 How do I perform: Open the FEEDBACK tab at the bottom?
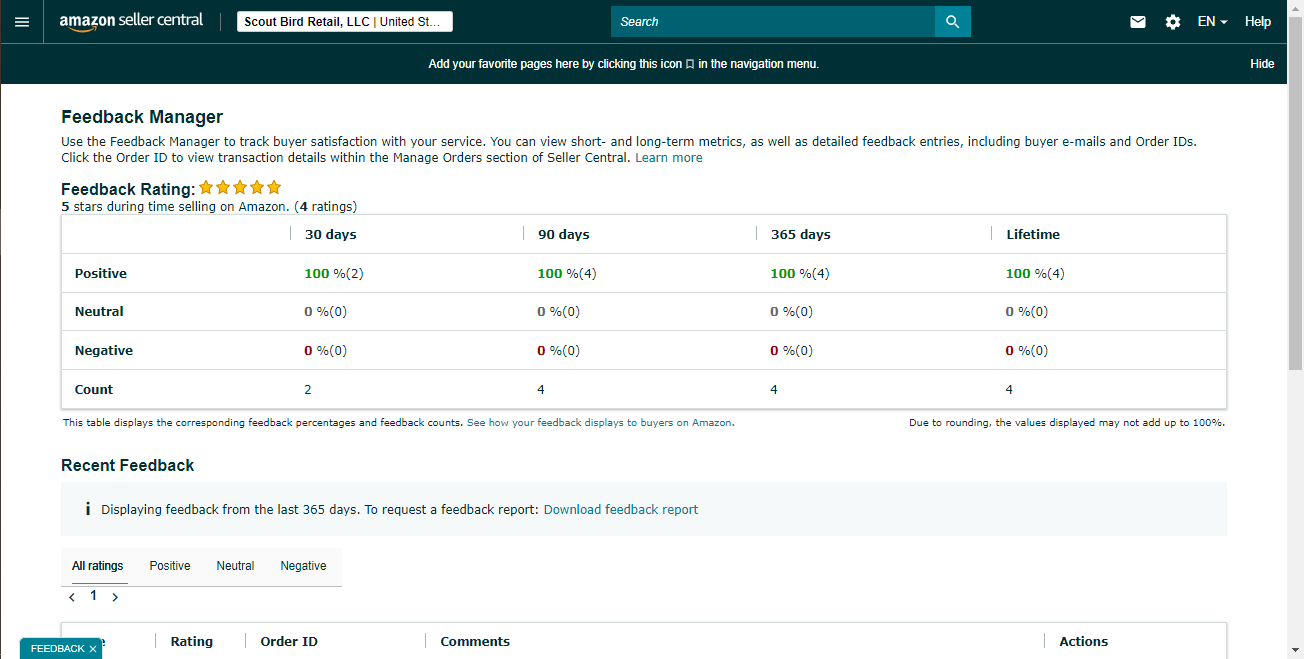point(57,649)
